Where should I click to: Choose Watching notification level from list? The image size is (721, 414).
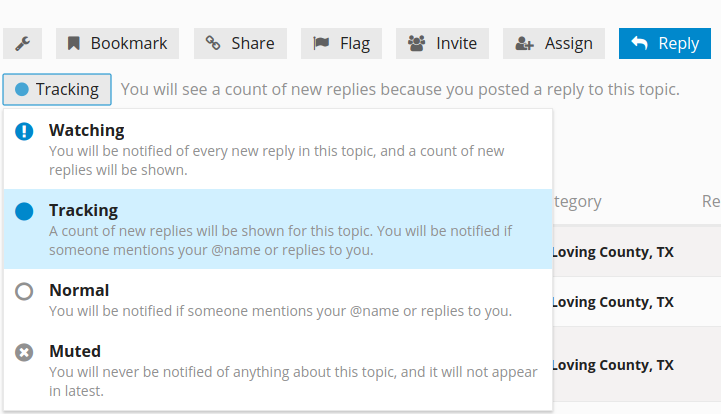pos(278,149)
